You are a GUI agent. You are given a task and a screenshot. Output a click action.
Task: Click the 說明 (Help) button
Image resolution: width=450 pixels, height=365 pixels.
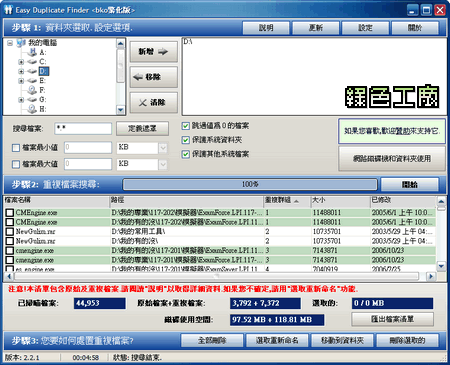coord(266,28)
